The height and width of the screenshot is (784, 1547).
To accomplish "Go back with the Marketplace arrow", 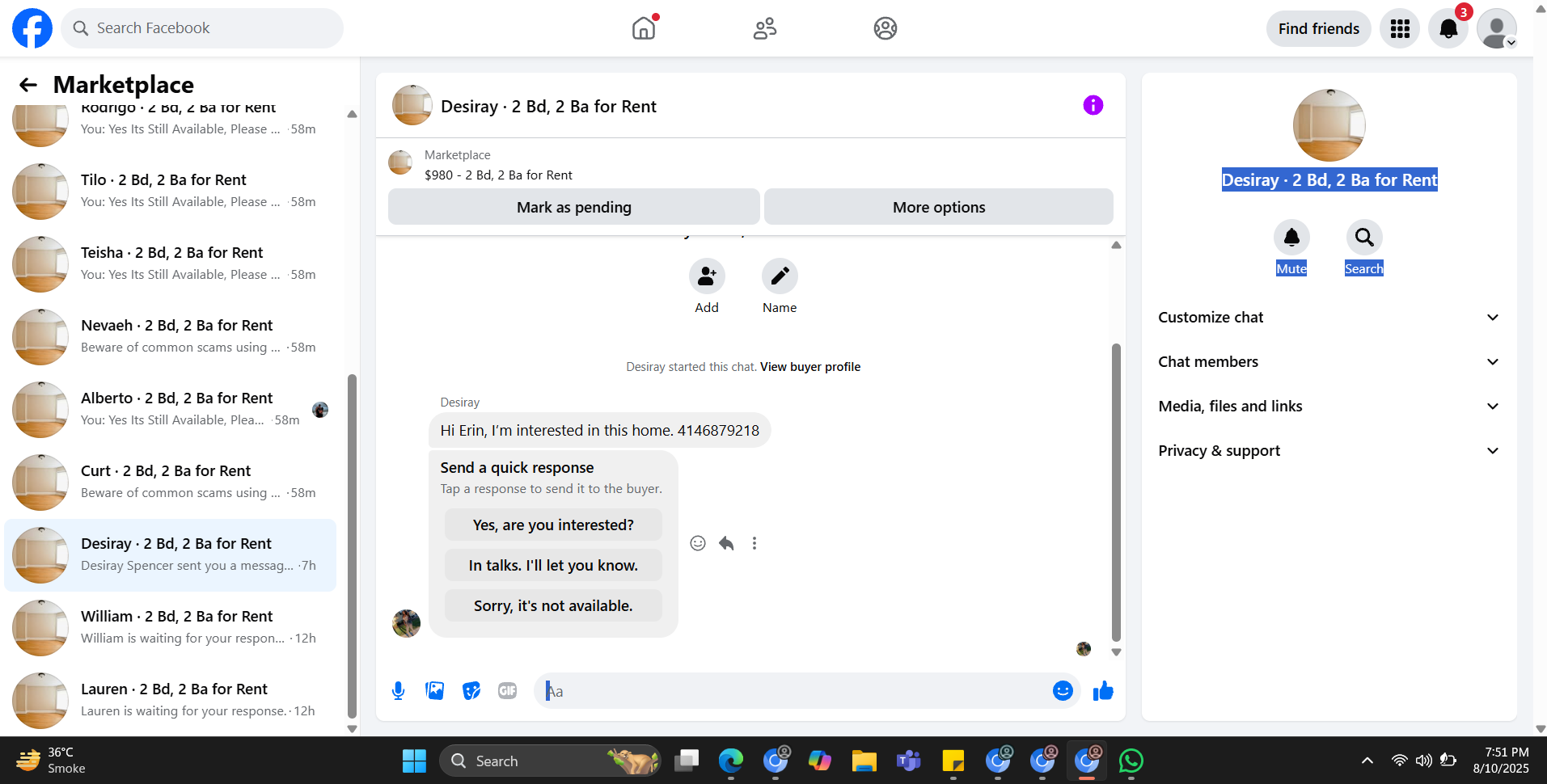I will tap(28, 85).
